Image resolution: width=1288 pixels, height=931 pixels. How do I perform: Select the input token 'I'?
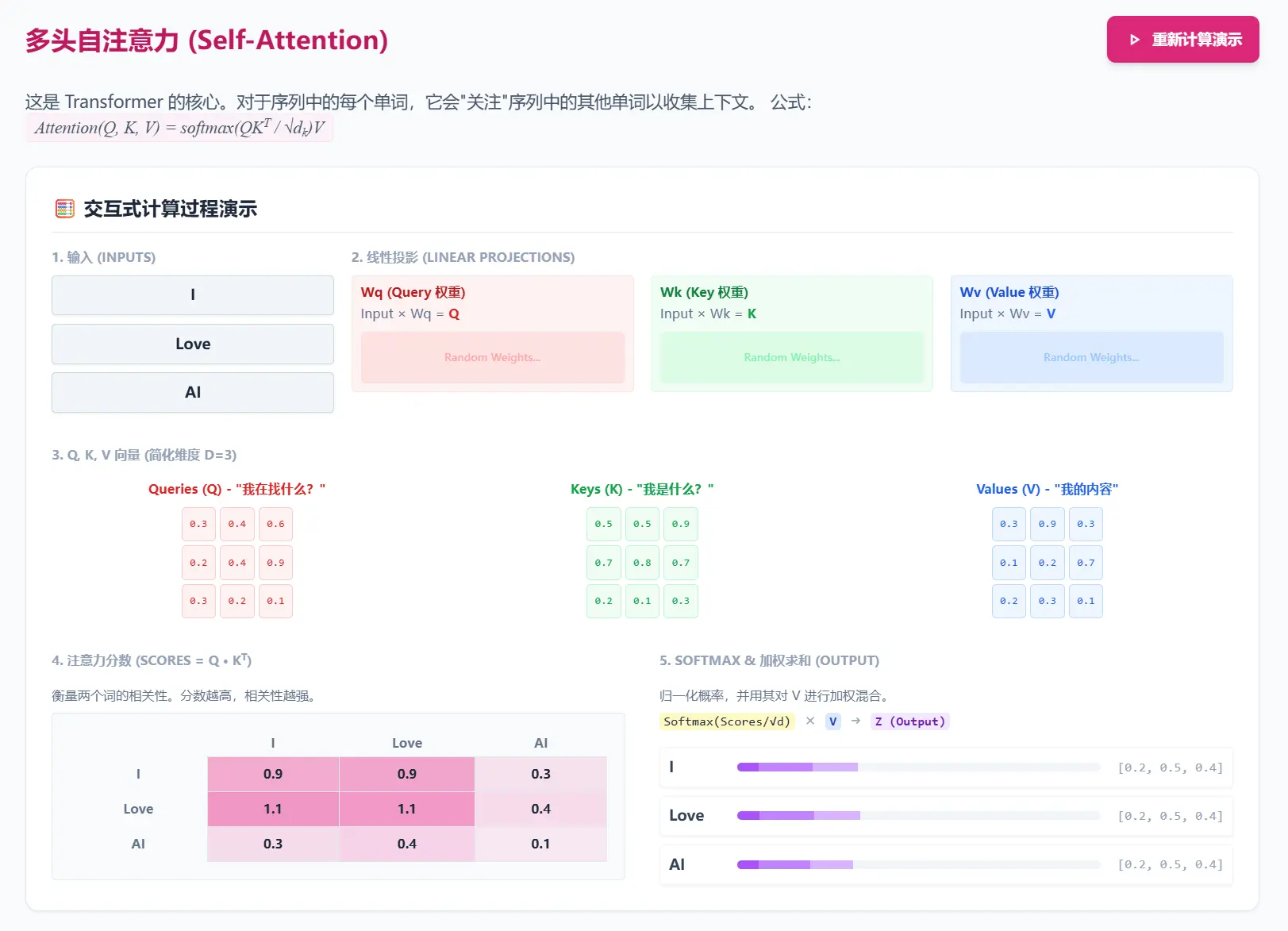[193, 295]
